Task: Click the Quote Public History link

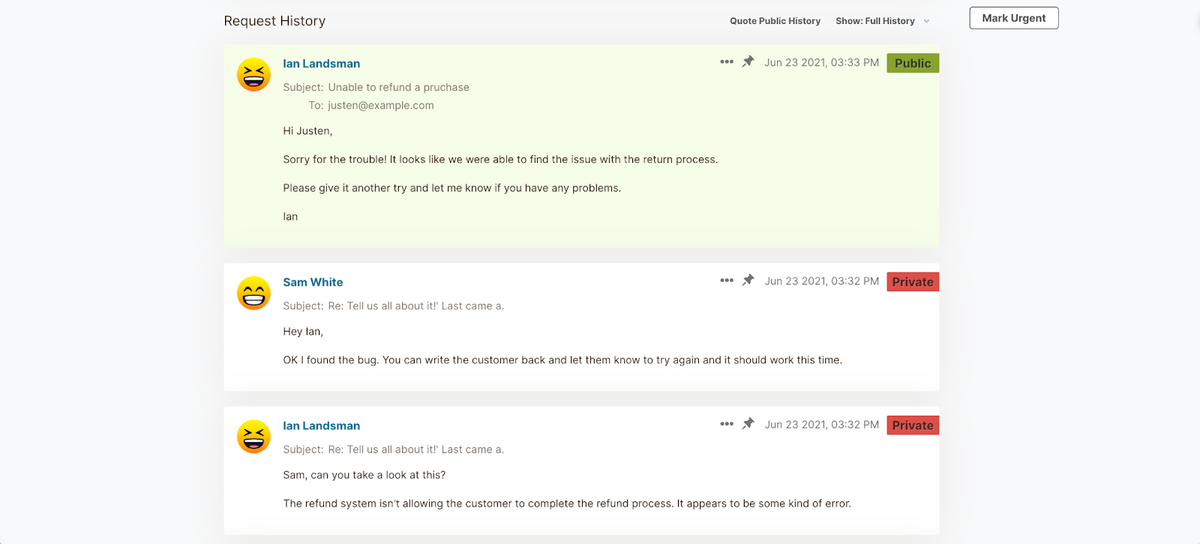Action: pos(775,21)
